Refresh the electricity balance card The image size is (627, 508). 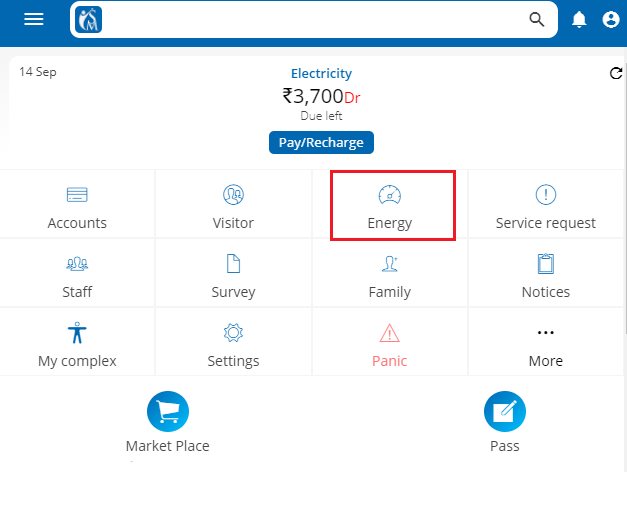pos(615,73)
